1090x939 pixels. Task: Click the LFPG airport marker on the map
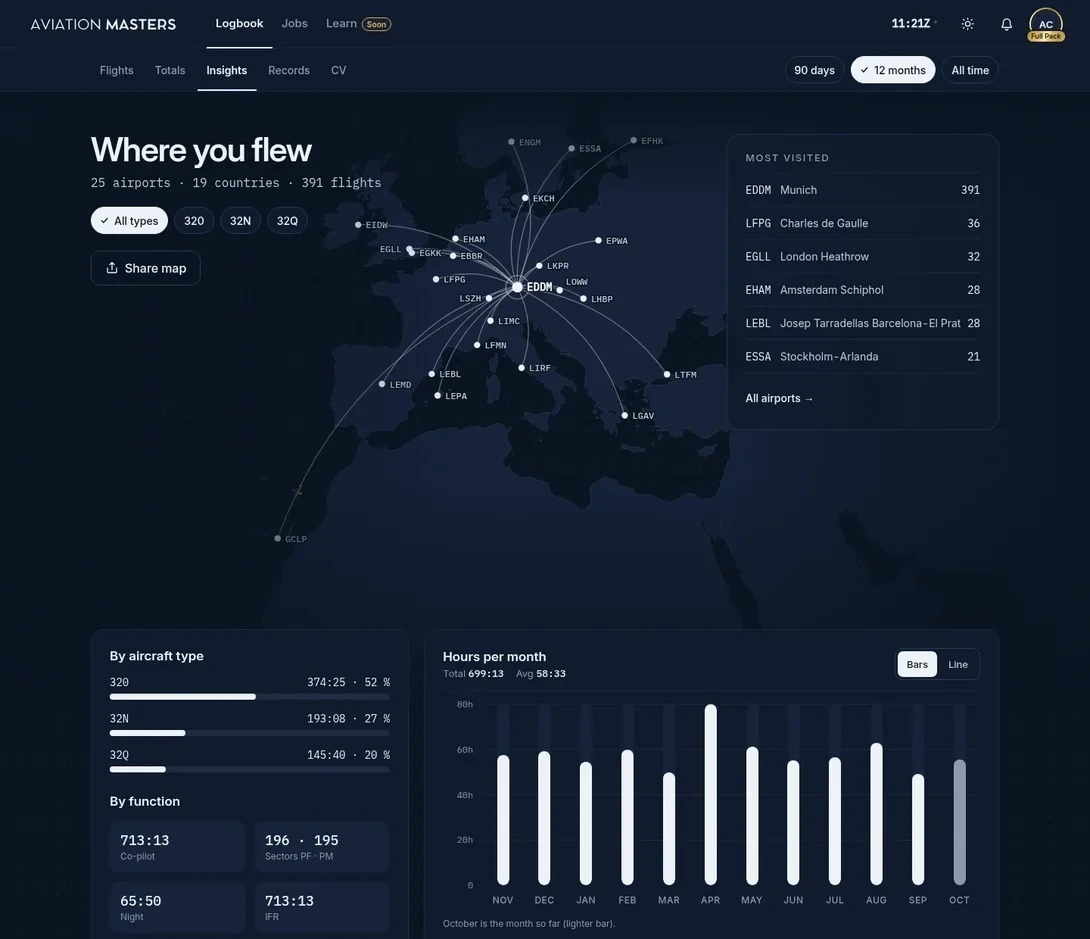436,279
